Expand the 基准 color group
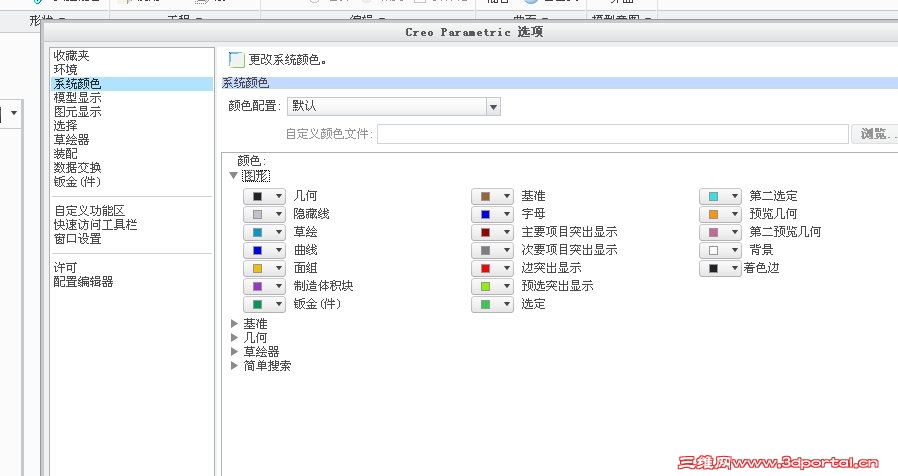898x476 pixels. (234, 324)
